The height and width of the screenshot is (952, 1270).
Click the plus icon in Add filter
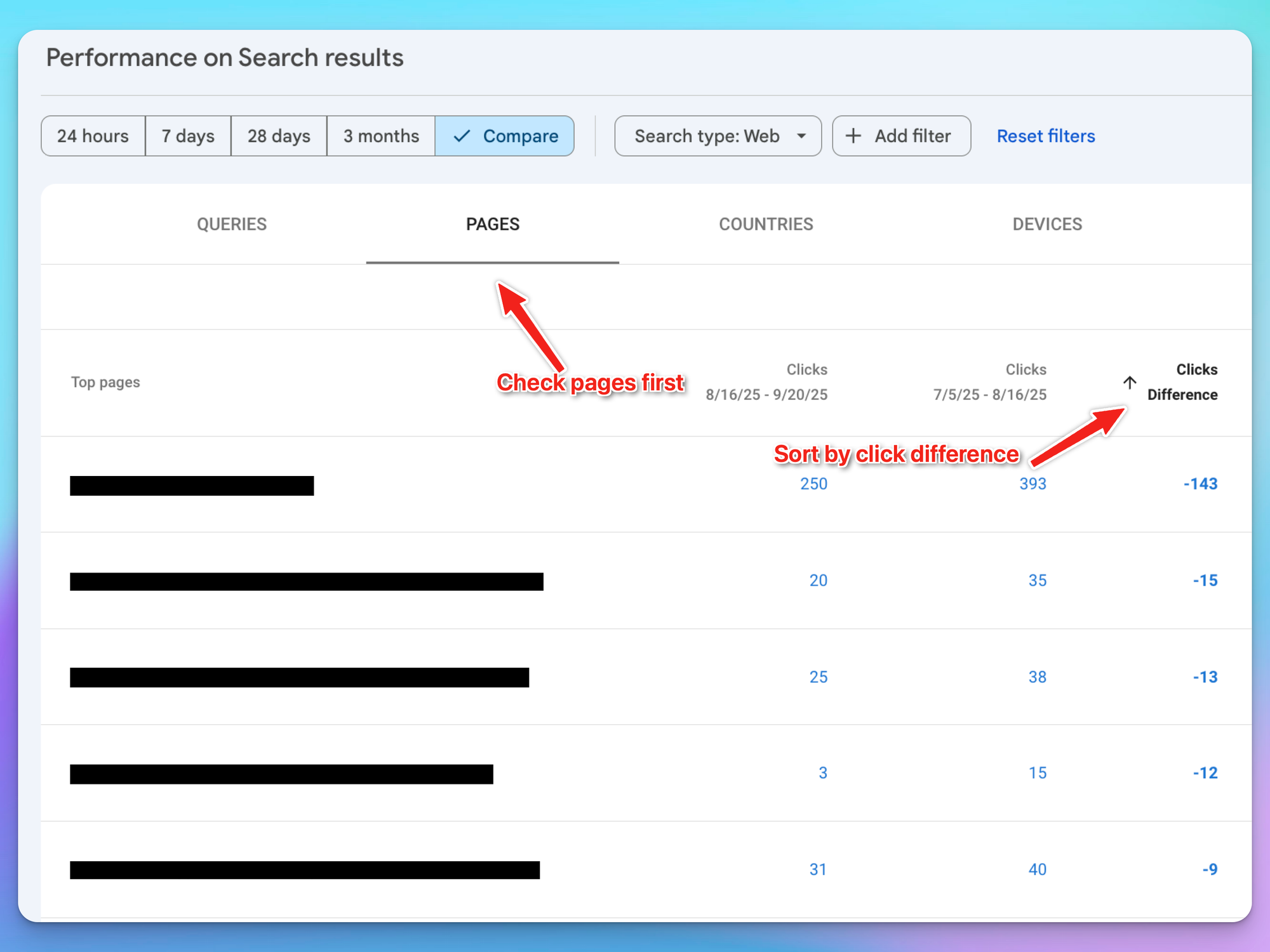[853, 136]
